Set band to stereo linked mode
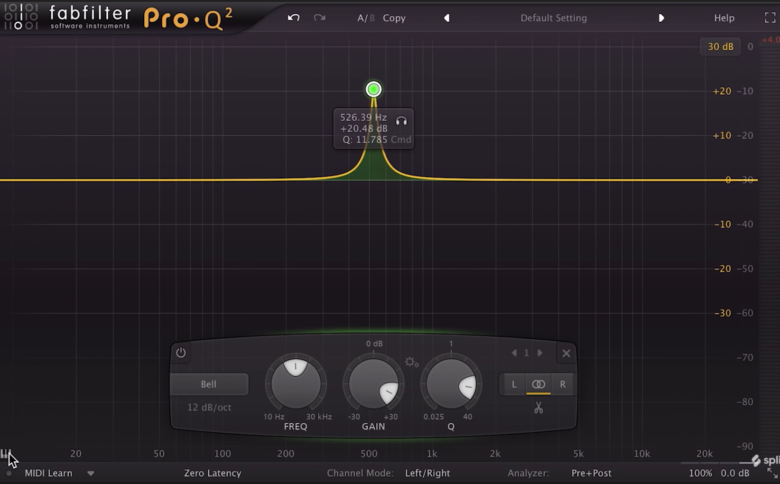 tap(538, 384)
